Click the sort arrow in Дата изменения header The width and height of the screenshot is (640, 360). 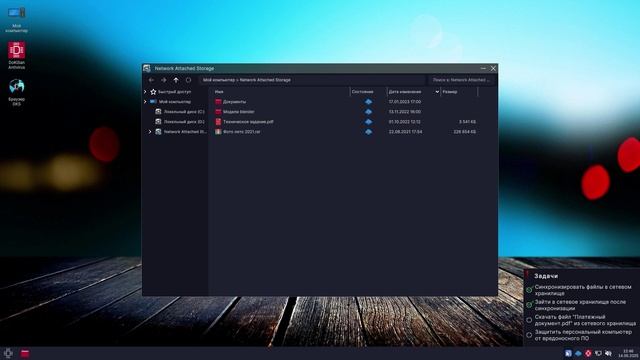point(437,92)
